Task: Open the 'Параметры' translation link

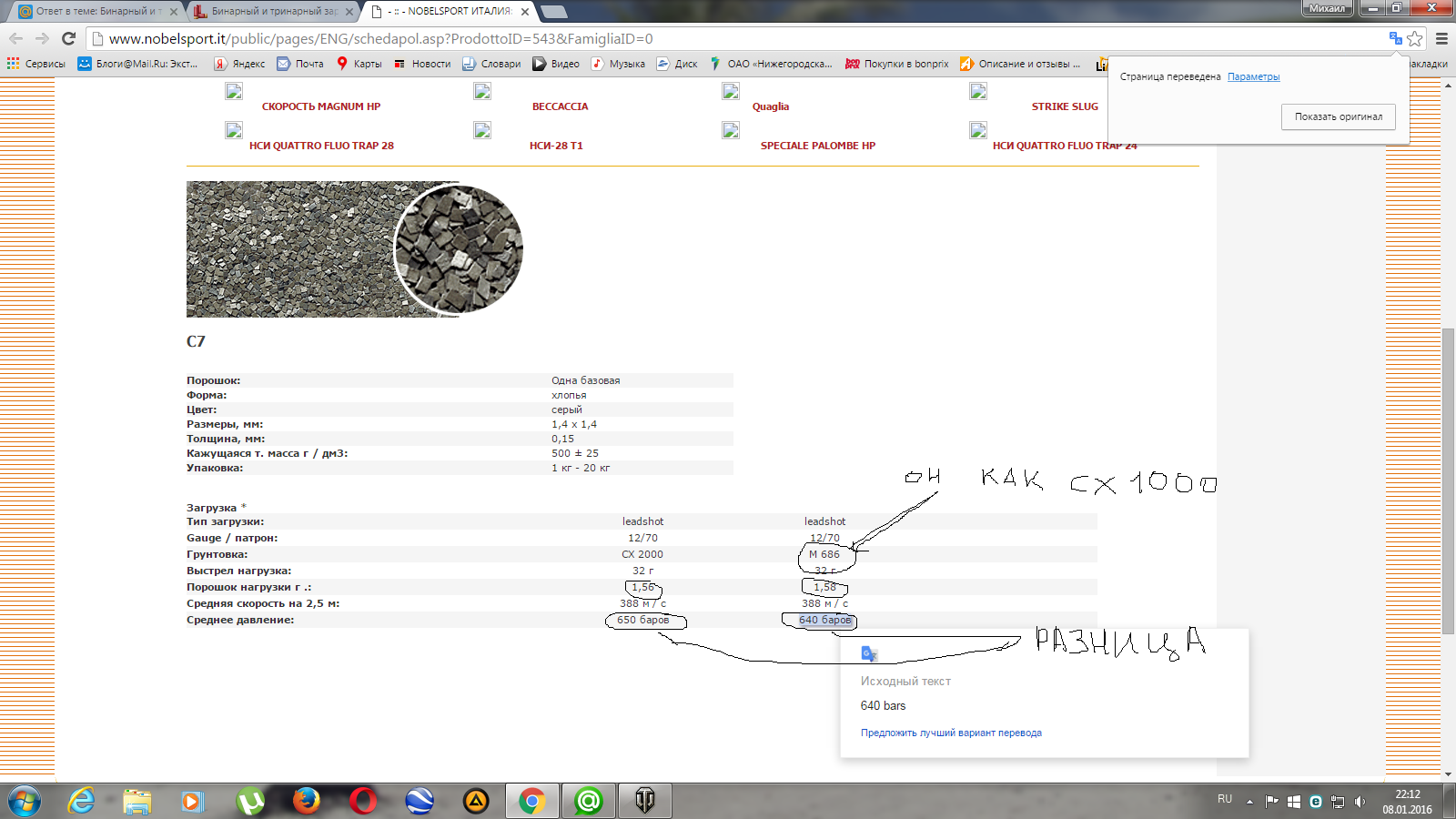Action: click(1253, 76)
